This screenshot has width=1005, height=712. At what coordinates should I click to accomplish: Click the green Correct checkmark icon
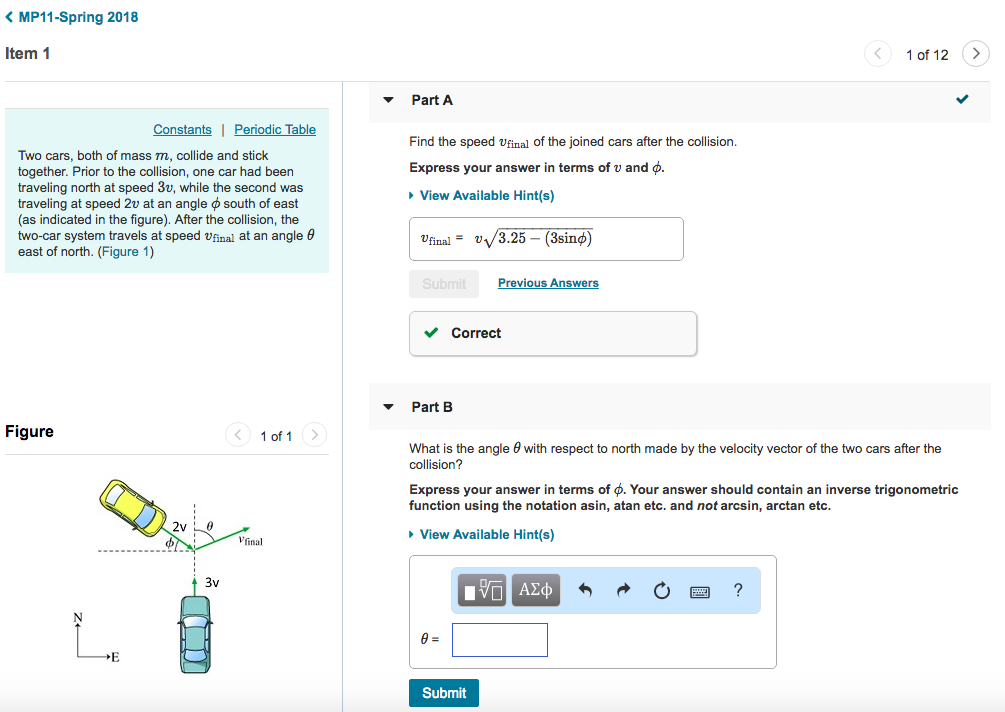point(431,333)
